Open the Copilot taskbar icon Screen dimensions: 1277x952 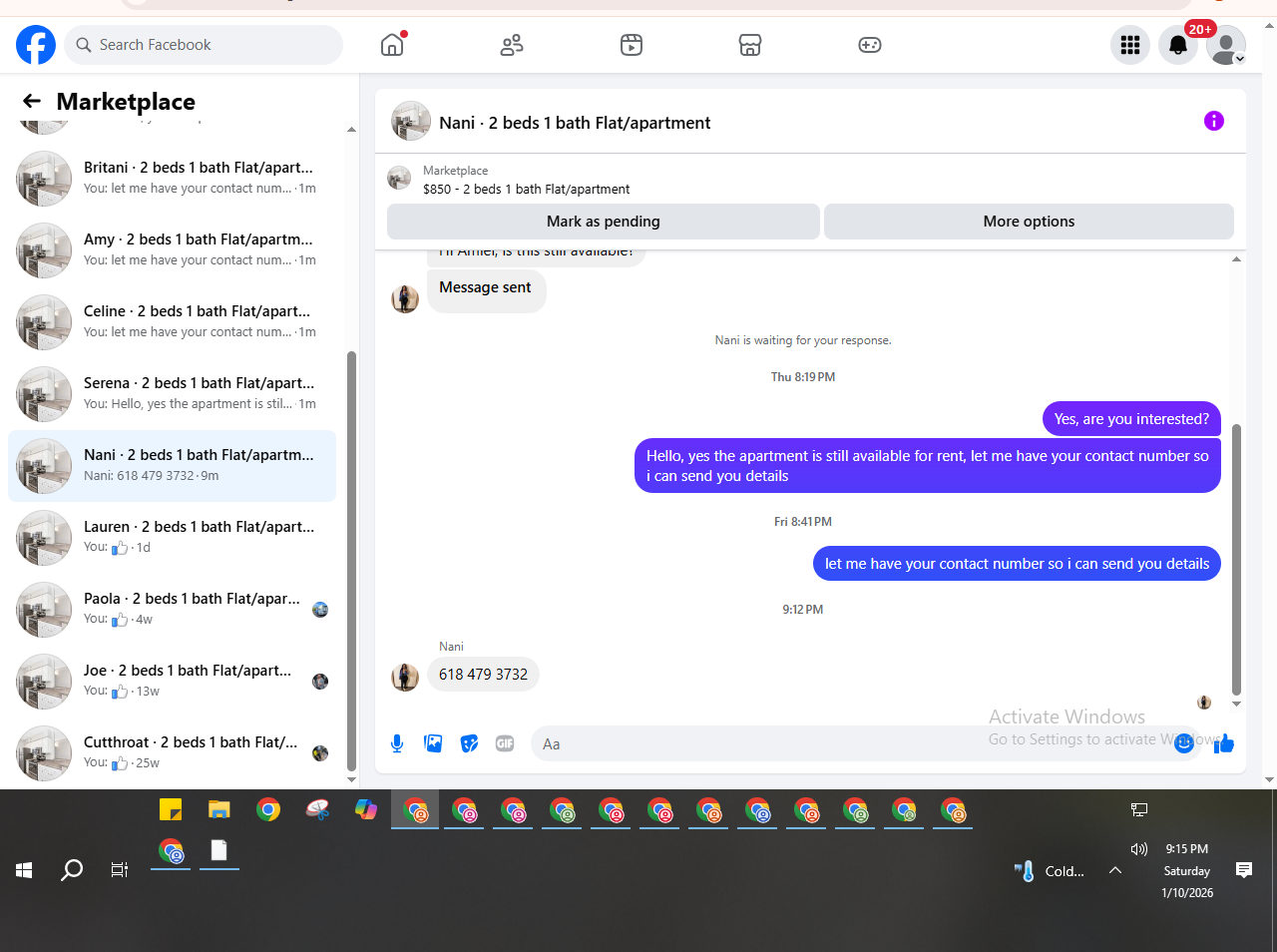366,809
